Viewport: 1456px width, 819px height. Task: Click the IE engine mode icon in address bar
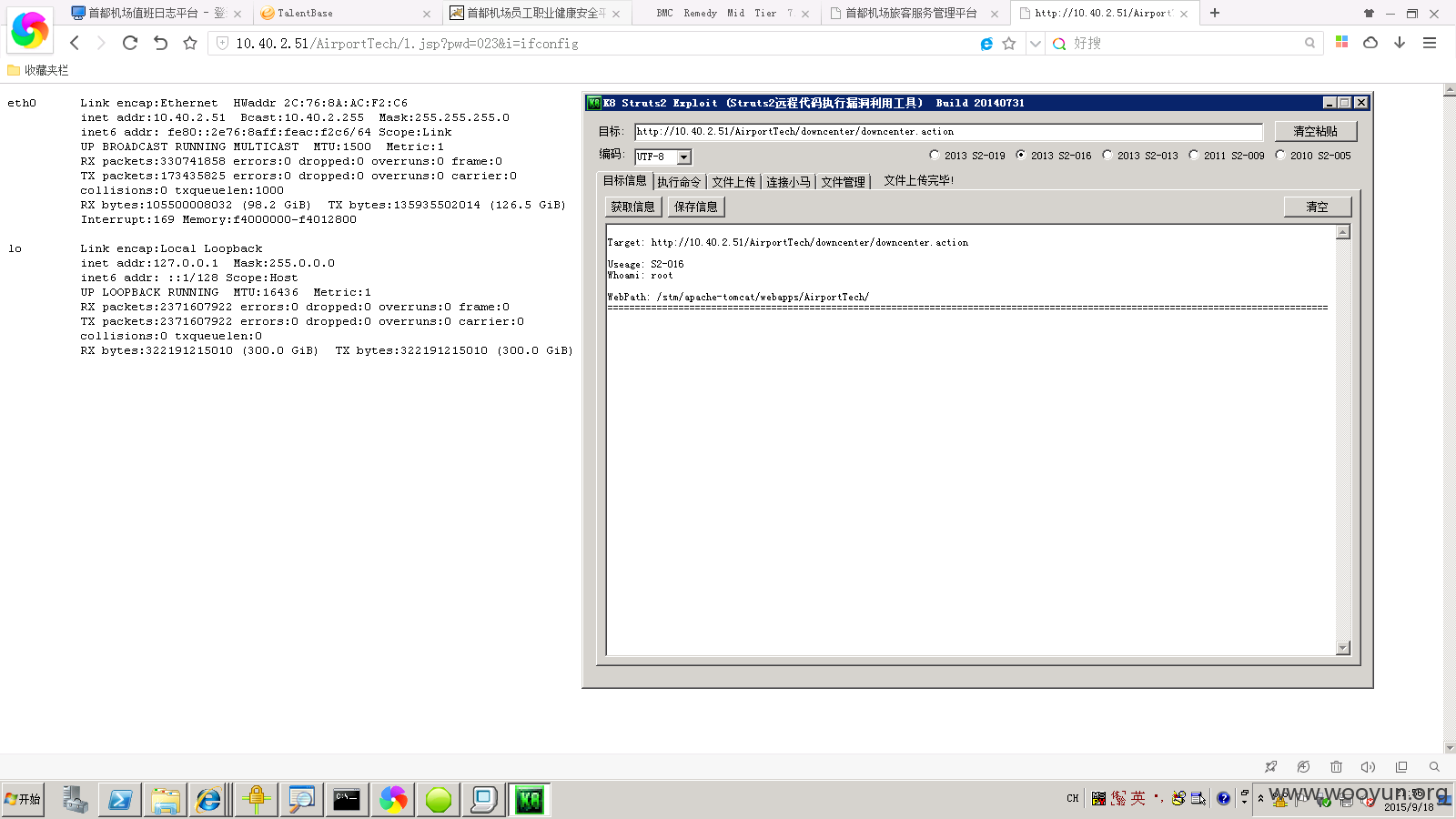(986, 44)
